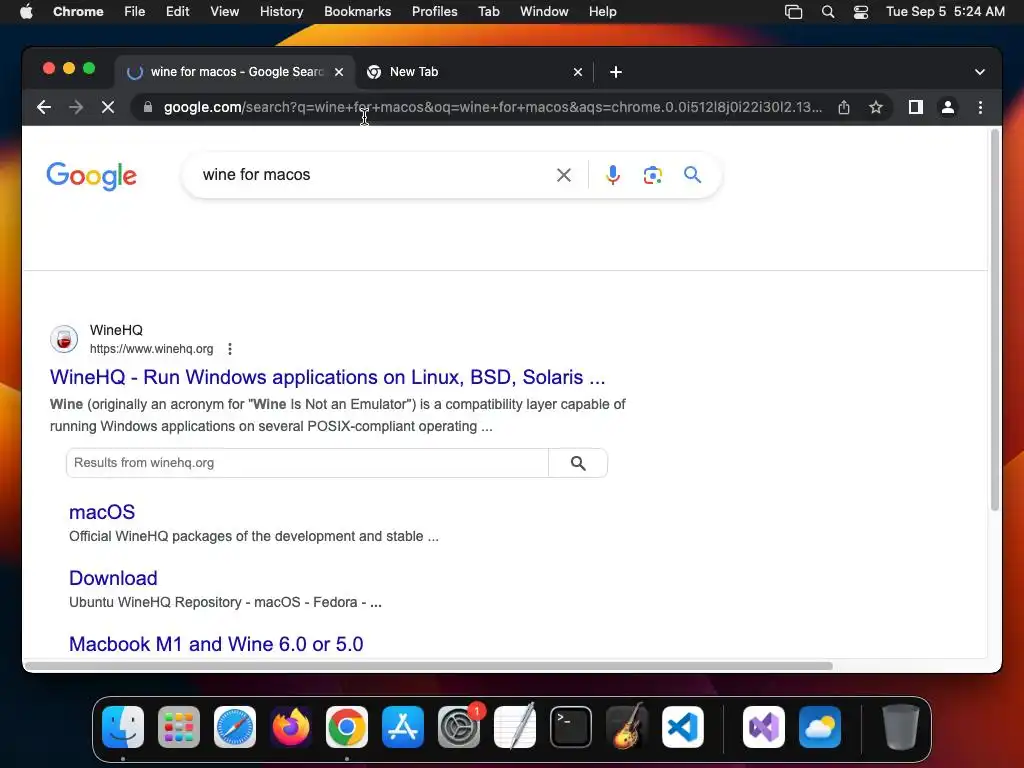Image resolution: width=1024 pixels, height=768 pixels.
Task: Open Terminal from the dock
Action: [571, 727]
